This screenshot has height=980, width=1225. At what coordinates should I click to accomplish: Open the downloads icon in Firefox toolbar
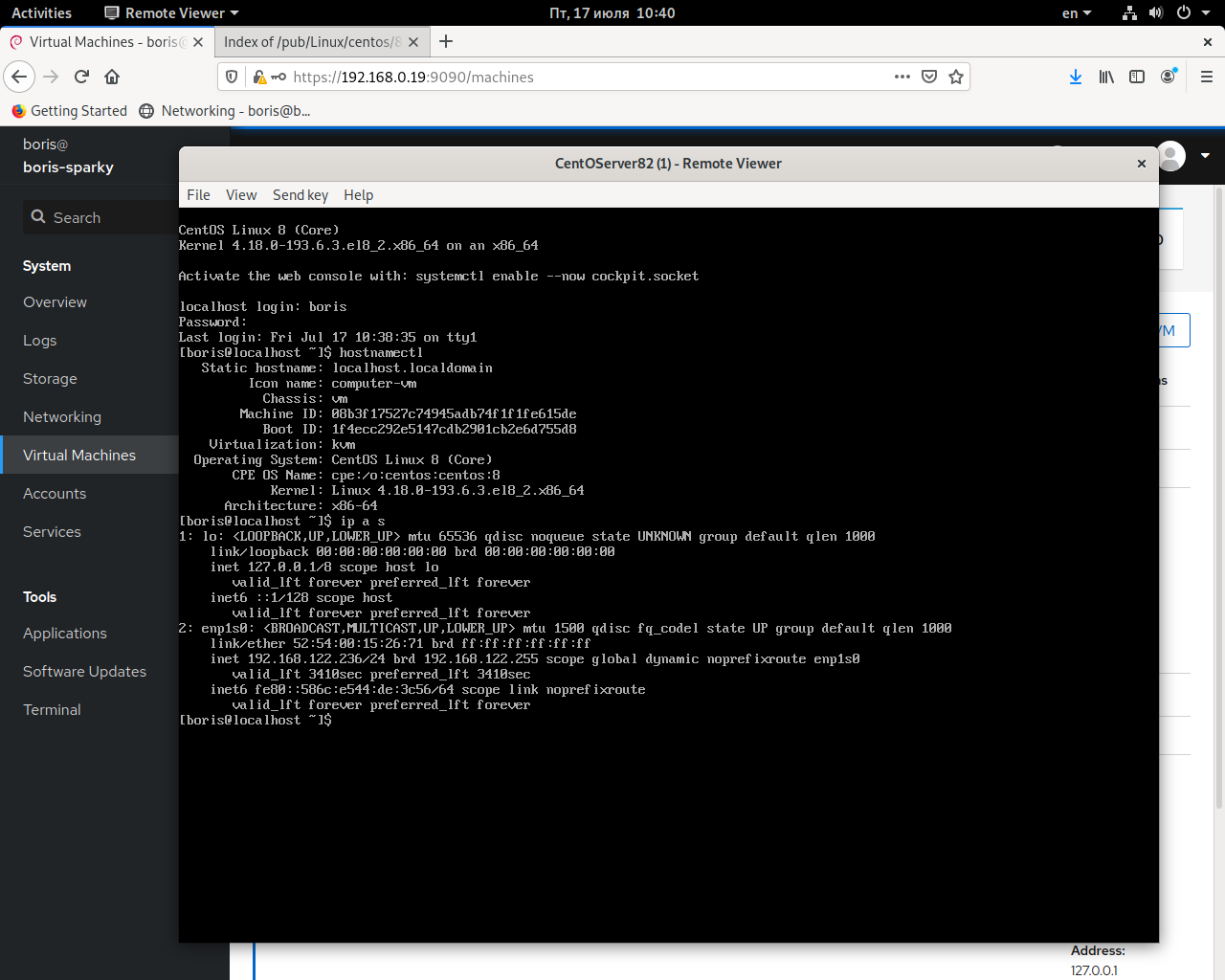pyautogui.click(x=1075, y=77)
